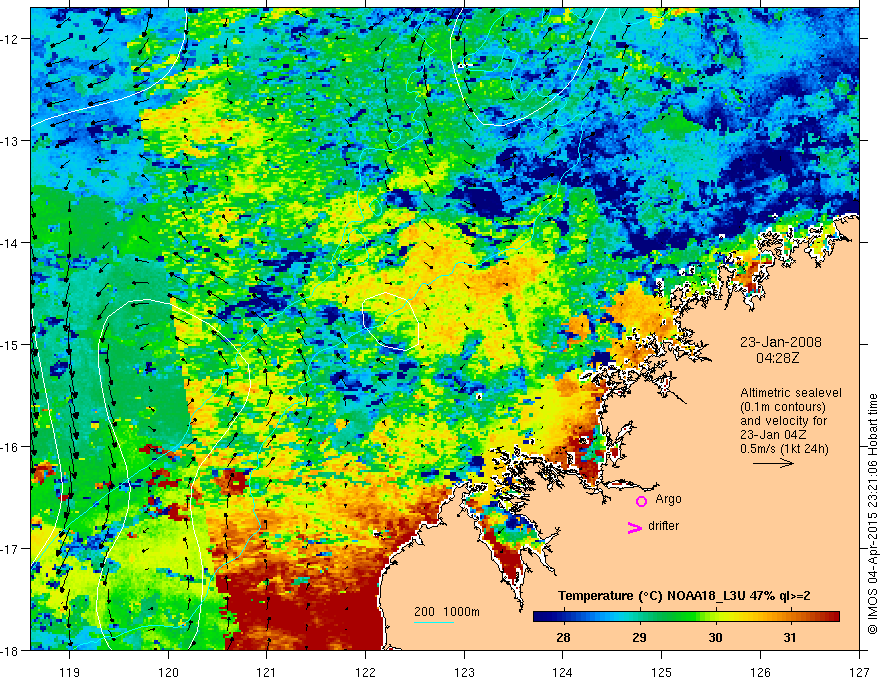Image resolution: width=880 pixels, height=680 pixels.
Task: Click latitude axis label -12
Action: click(10, 39)
